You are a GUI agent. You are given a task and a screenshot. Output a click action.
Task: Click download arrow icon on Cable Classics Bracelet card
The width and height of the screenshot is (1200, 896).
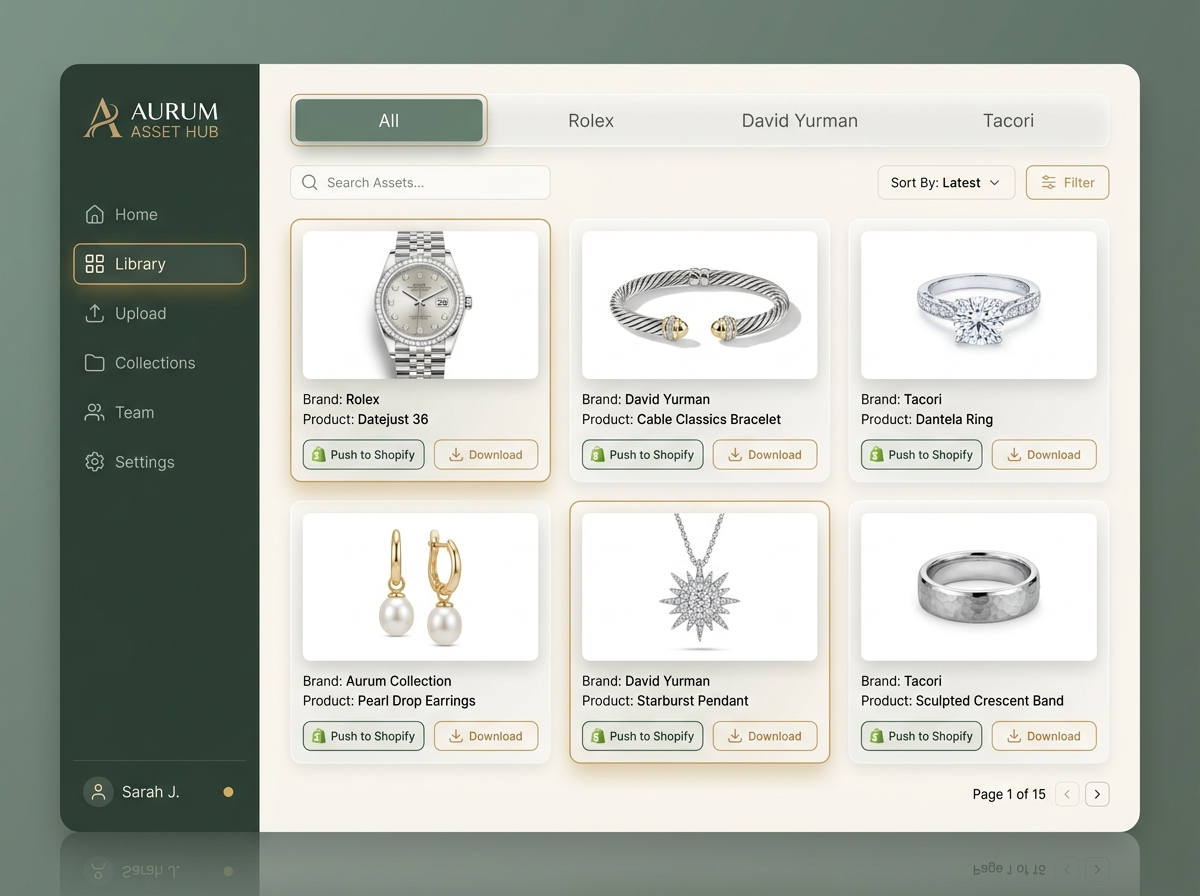(x=735, y=454)
